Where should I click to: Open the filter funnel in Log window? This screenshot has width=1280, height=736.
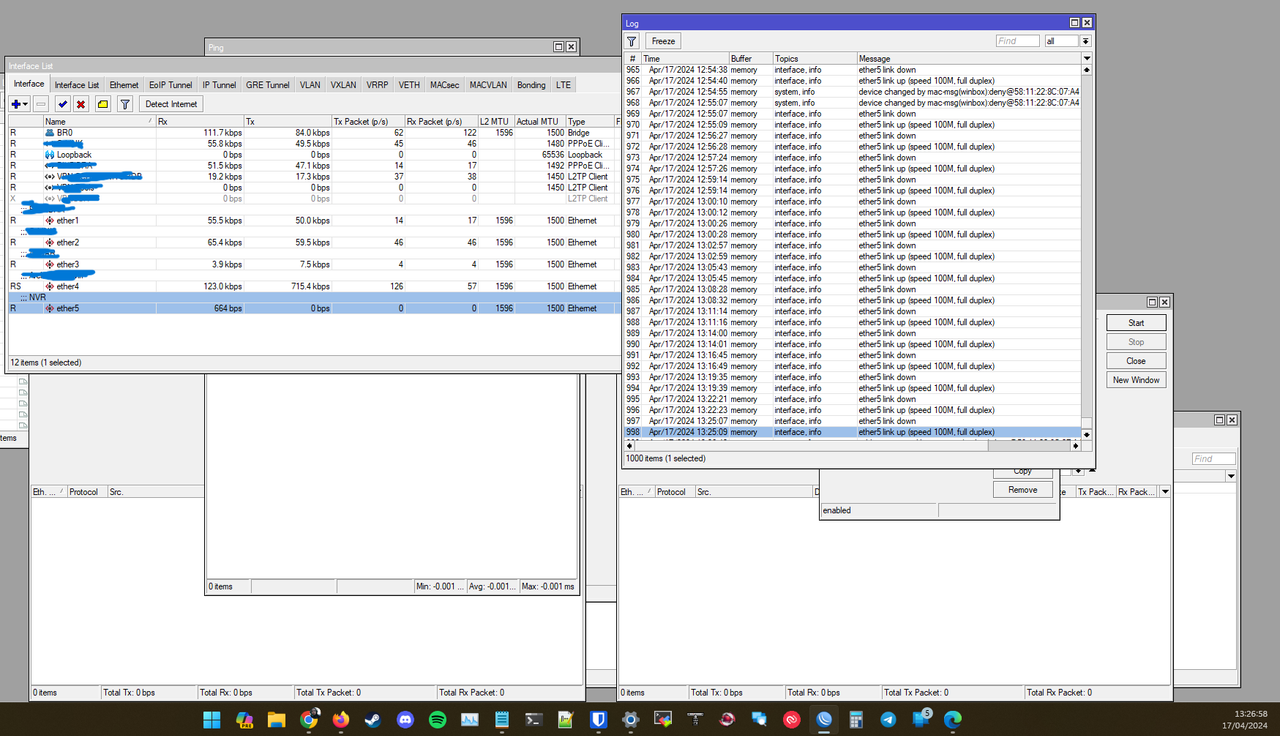point(632,41)
